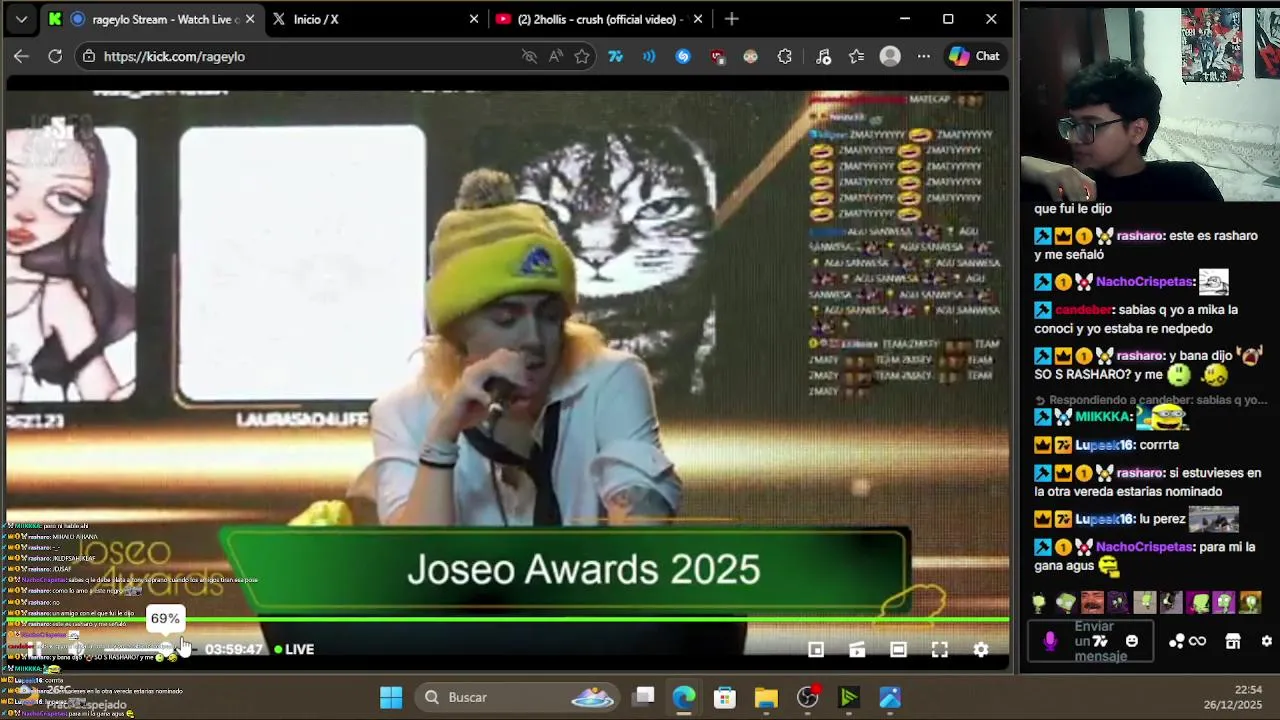Close the 2hollis crush YouTube tab
This screenshot has width=1280, height=720.
(698, 19)
